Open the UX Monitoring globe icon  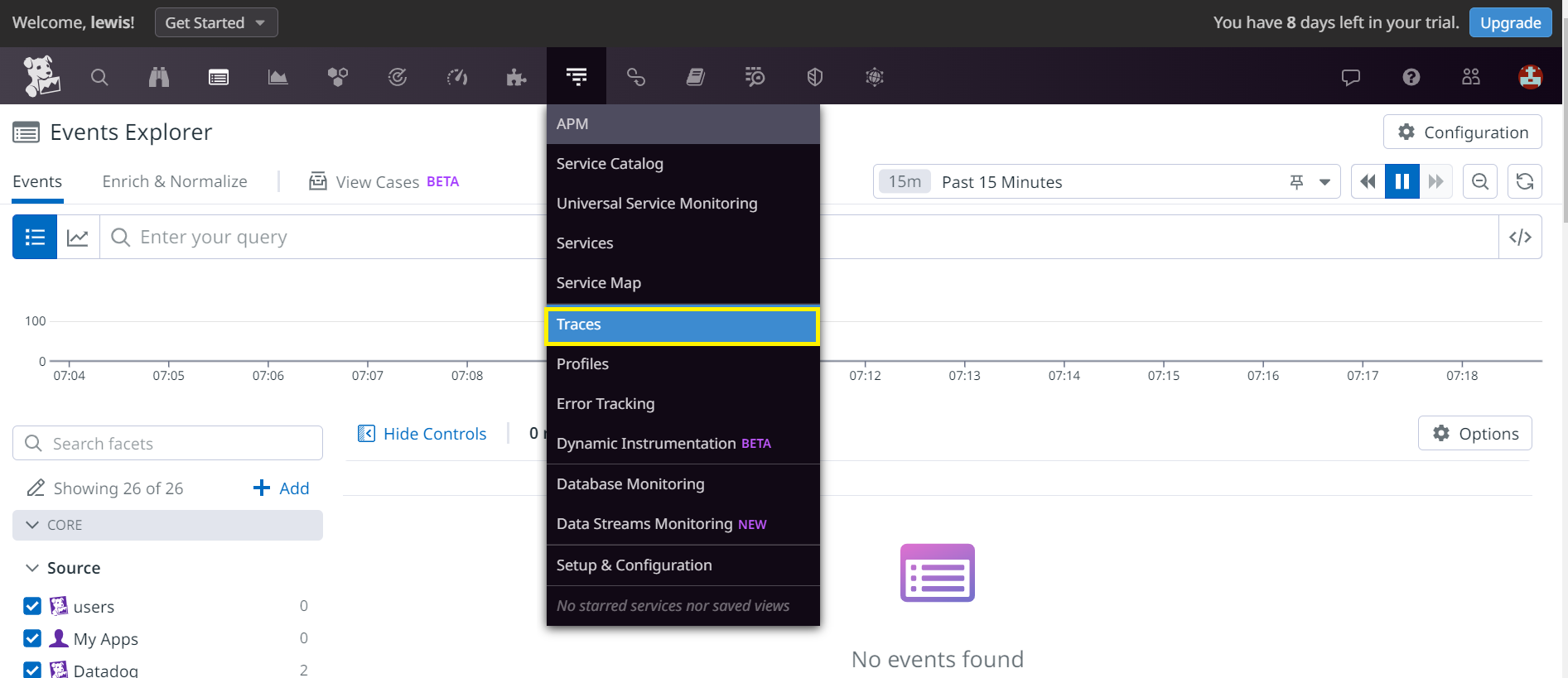pos(875,77)
